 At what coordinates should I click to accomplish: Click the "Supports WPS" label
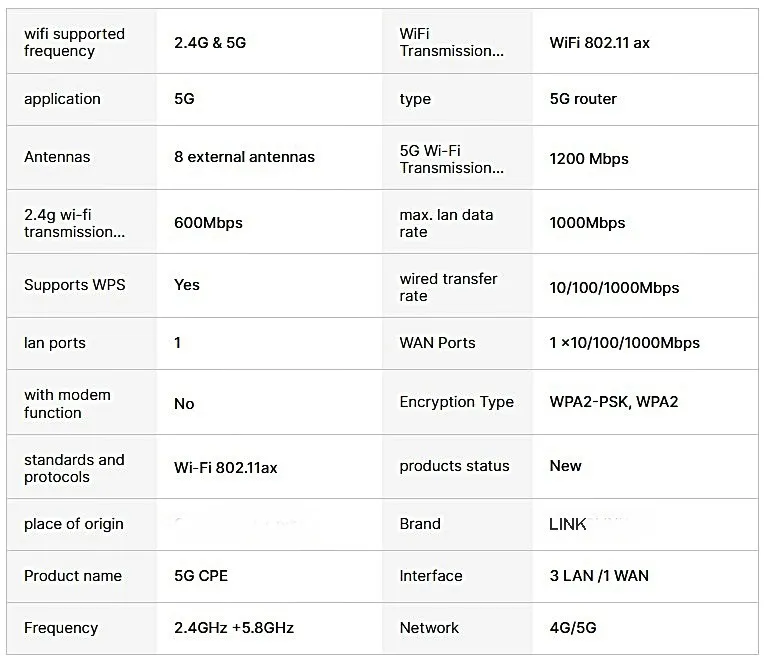point(74,285)
